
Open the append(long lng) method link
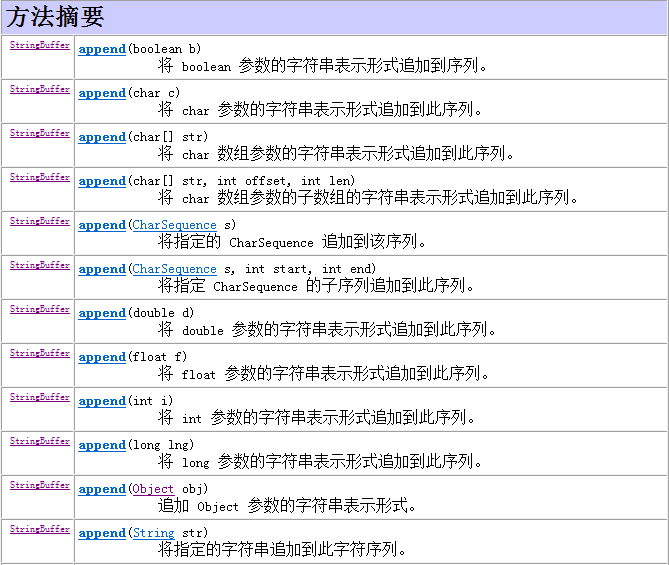(x=102, y=445)
